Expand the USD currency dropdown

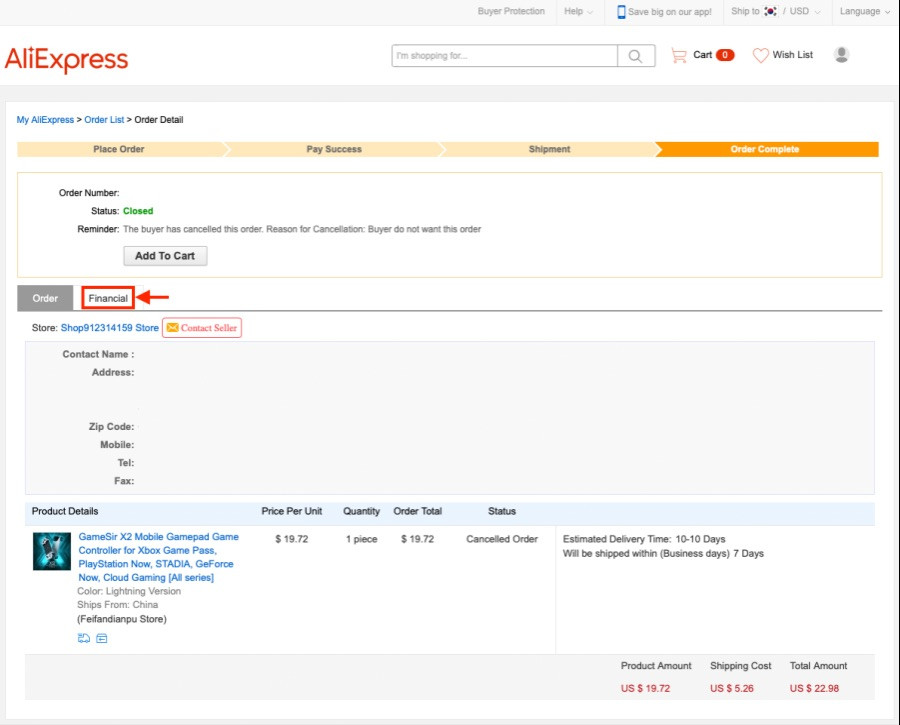tap(805, 11)
